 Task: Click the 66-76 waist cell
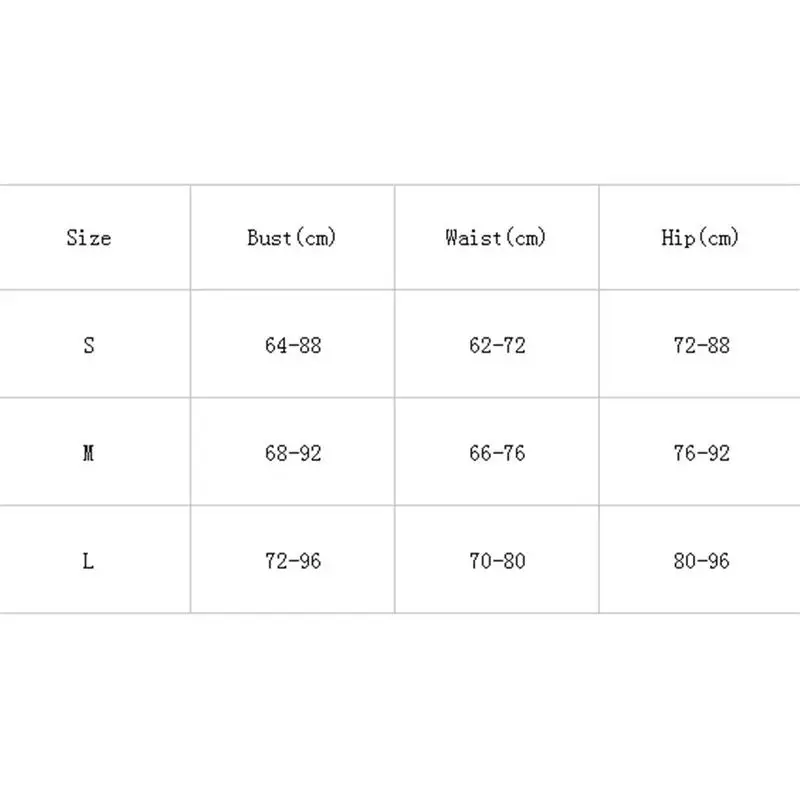tap(497, 453)
